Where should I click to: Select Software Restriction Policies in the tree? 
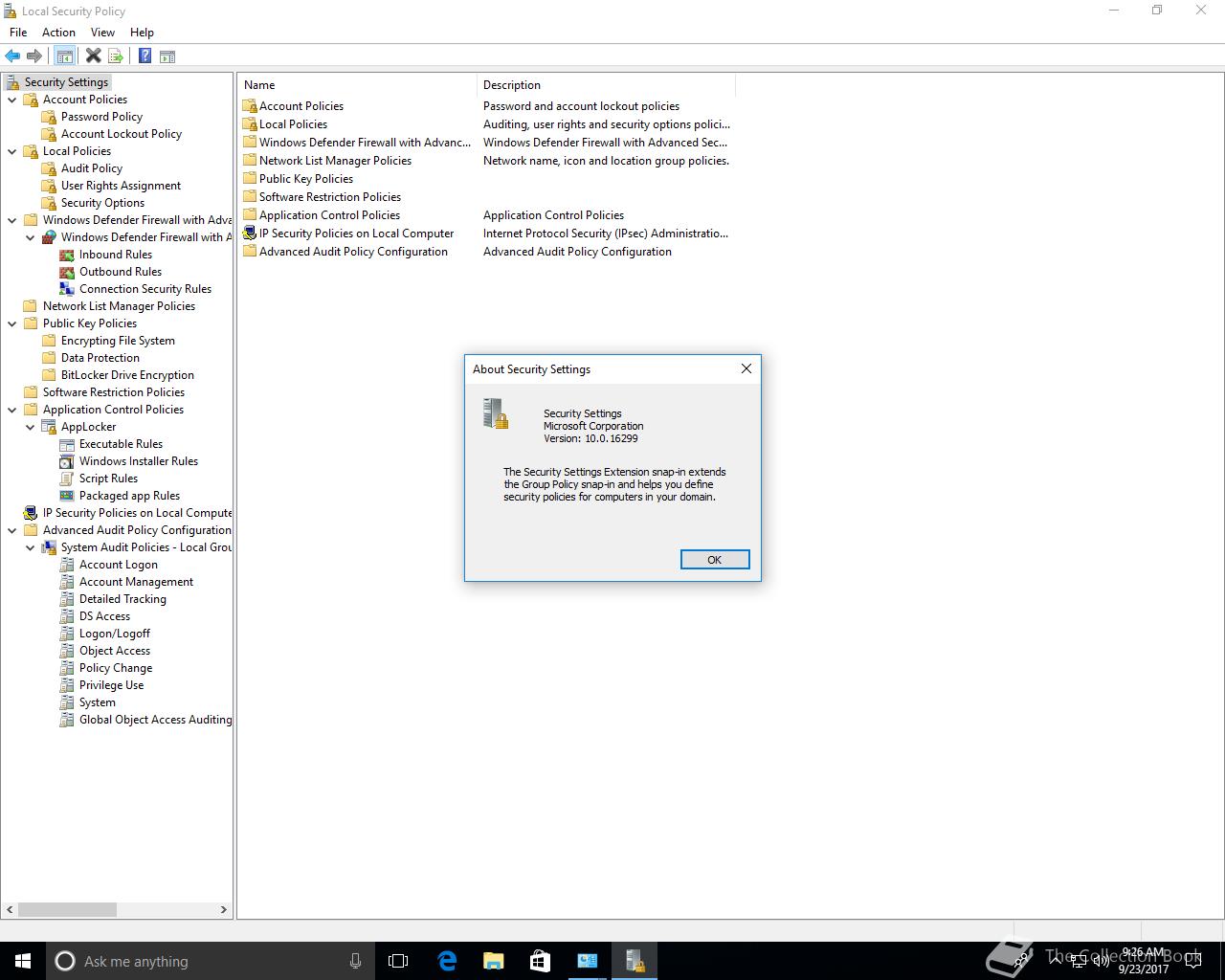pos(114,392)
